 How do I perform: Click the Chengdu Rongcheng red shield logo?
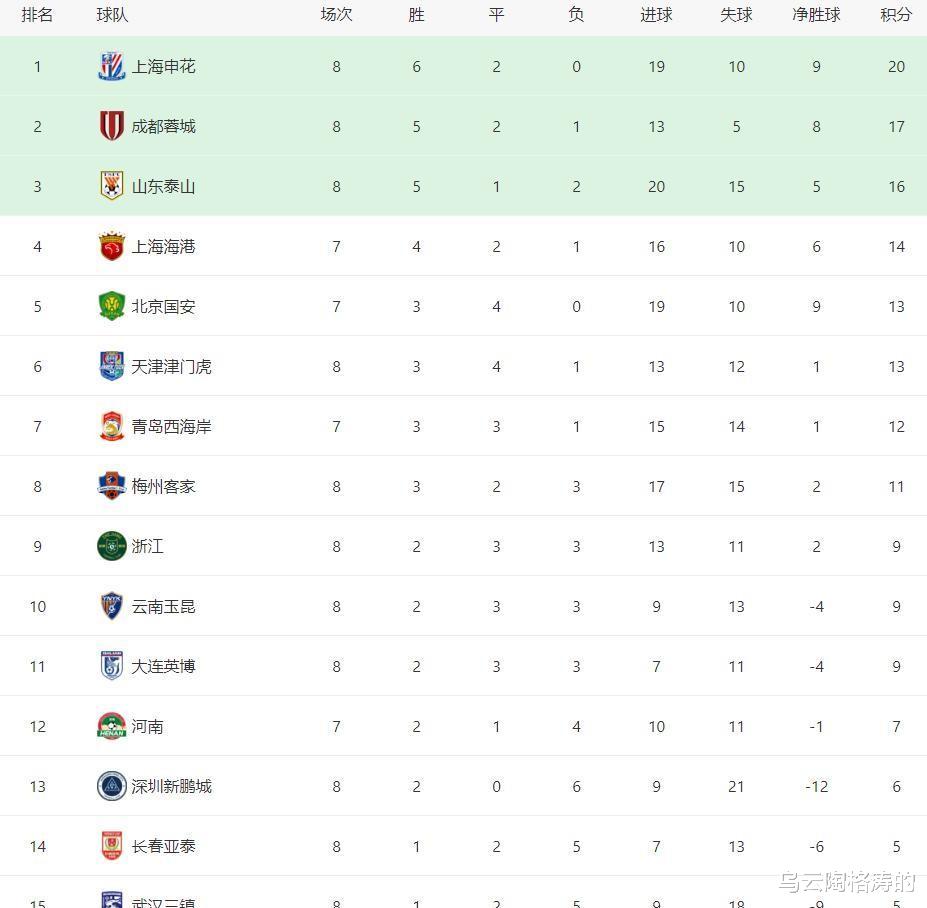tap(111, 126)
